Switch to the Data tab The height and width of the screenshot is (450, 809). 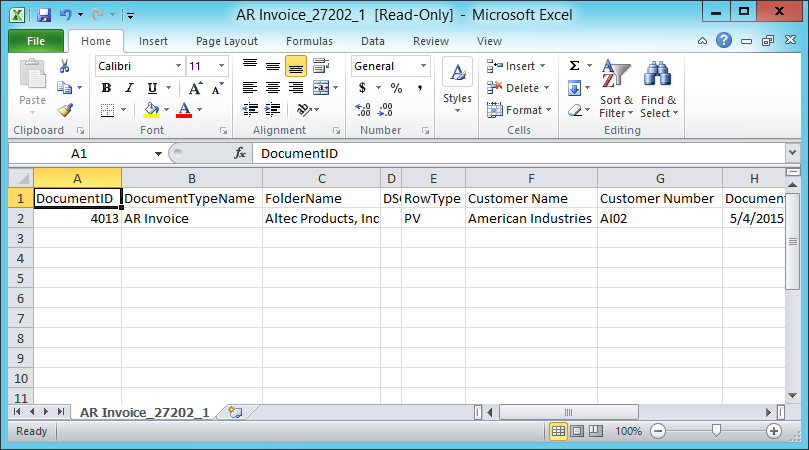click(373, 41)
